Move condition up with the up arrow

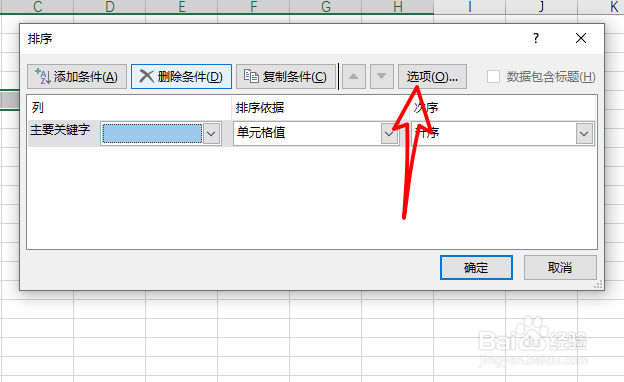click(354, 76)
